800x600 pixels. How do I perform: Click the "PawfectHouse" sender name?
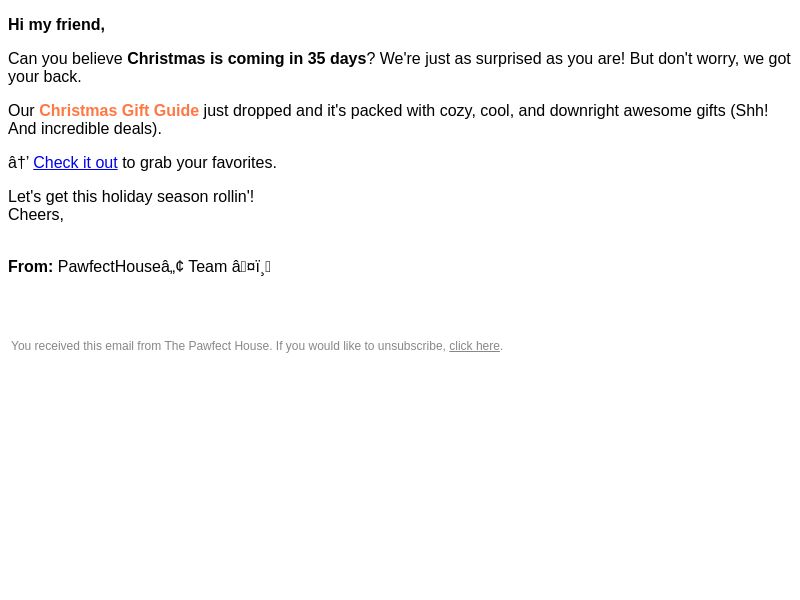[x=109, y=267]
